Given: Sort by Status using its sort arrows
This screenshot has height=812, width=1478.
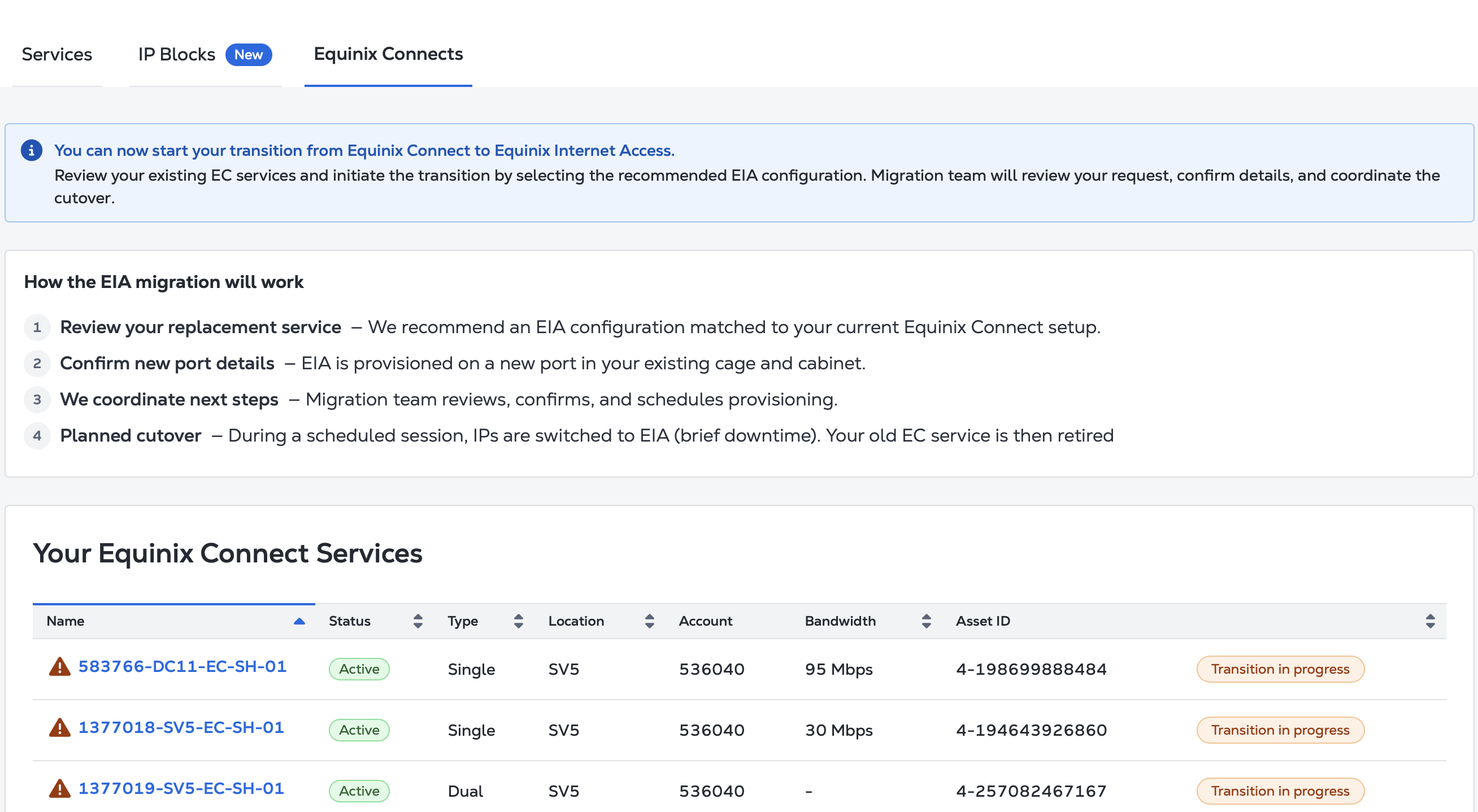Looking at the screenshot, I should [418, 621].
